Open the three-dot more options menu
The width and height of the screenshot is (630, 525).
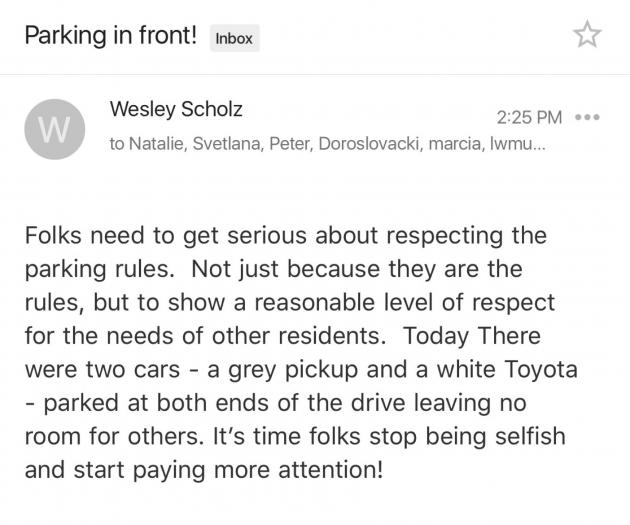coord(588,117)
